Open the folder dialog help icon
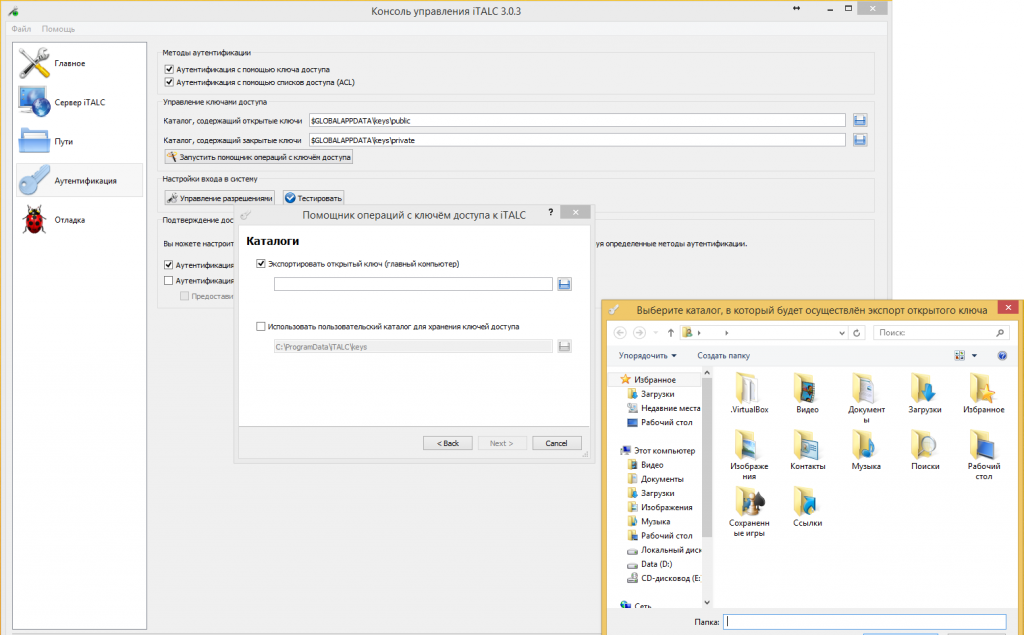 (1002, 355)
